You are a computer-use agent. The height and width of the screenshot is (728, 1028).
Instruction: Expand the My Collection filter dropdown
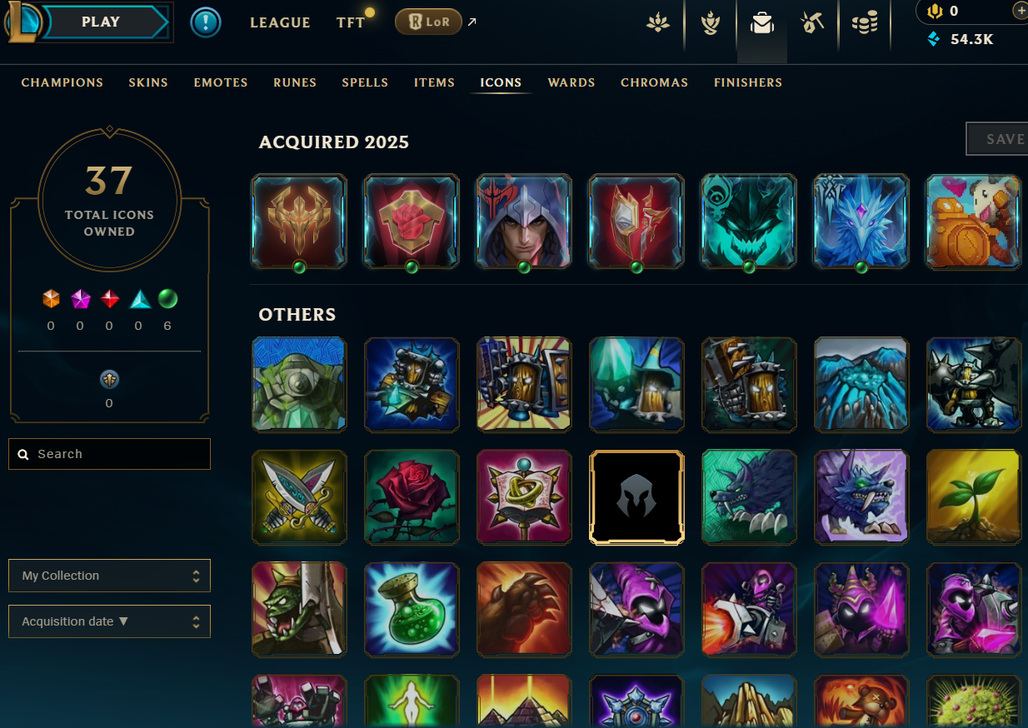(x=109, y=576)
